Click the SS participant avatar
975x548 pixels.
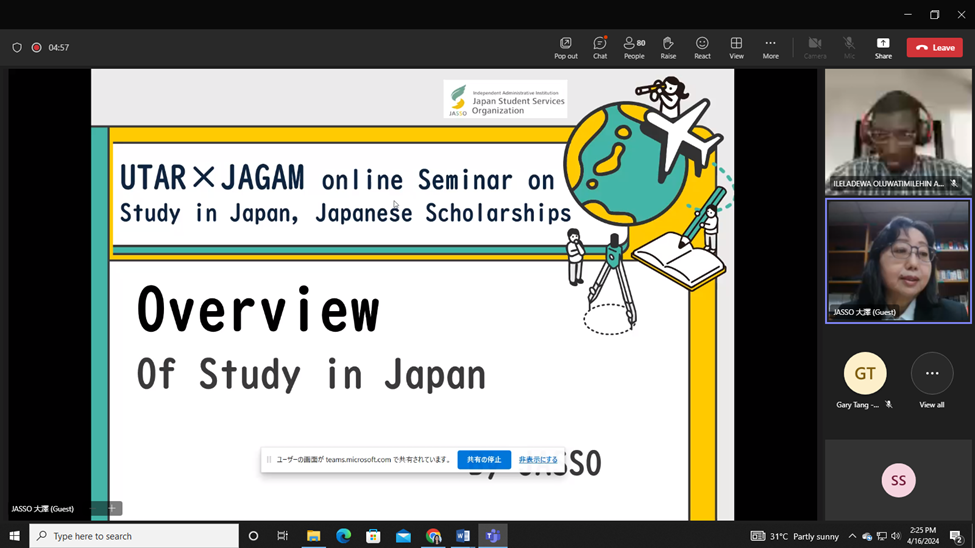898,480
